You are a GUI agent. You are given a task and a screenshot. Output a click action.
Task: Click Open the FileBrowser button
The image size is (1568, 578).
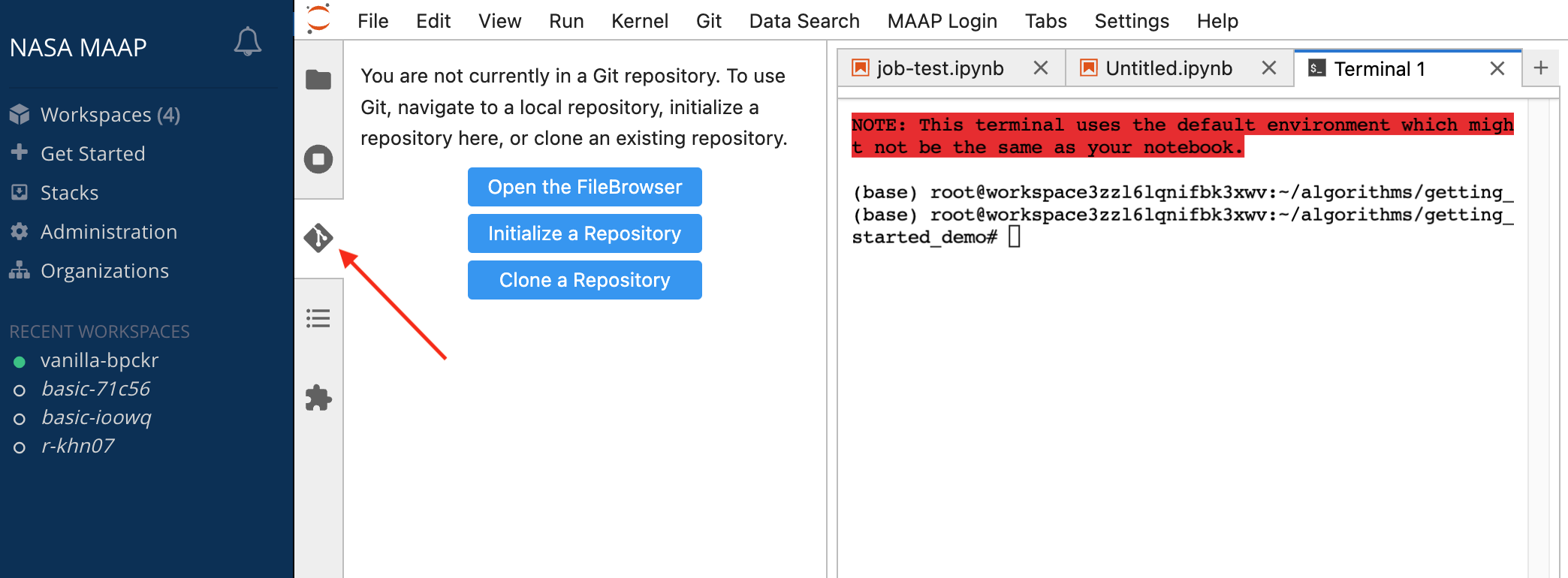[585, 187]
